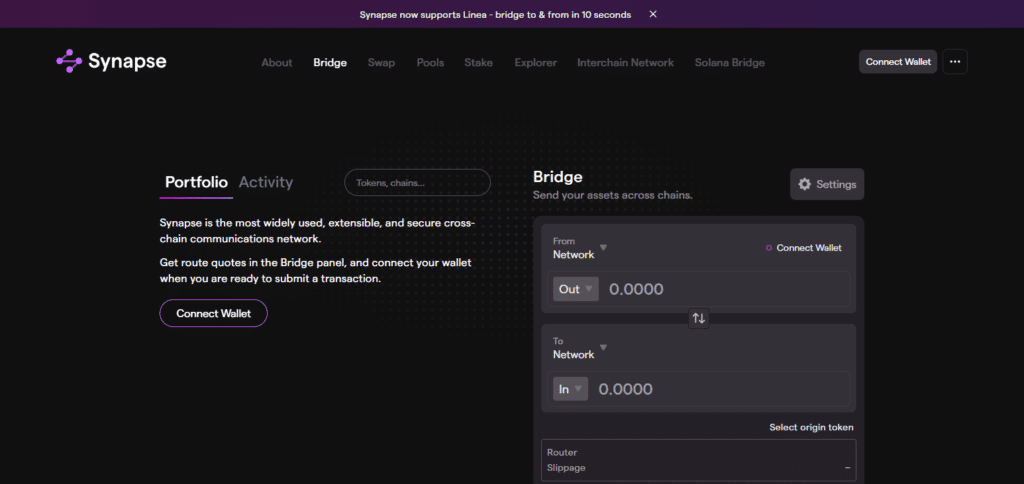Focus the Tokens, chains search field
The height and width of the screenshot is (484, 1024).
(x=417, y=183)
